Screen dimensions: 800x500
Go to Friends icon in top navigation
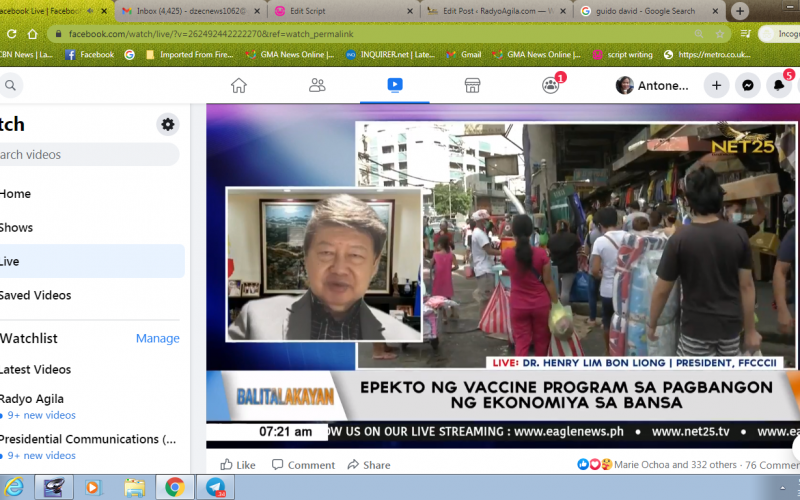pos(317,85)
